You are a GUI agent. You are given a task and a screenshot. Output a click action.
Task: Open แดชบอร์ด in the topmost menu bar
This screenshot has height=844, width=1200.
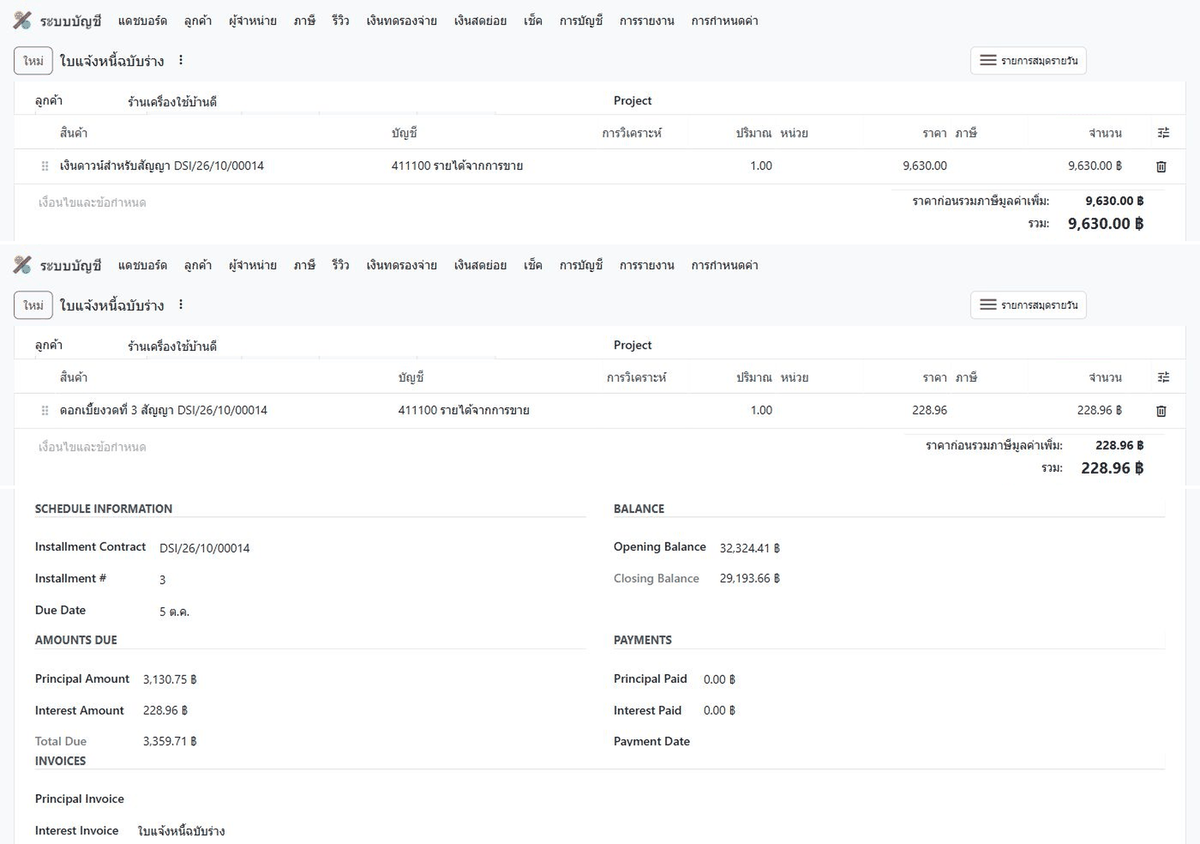(142, 20)
